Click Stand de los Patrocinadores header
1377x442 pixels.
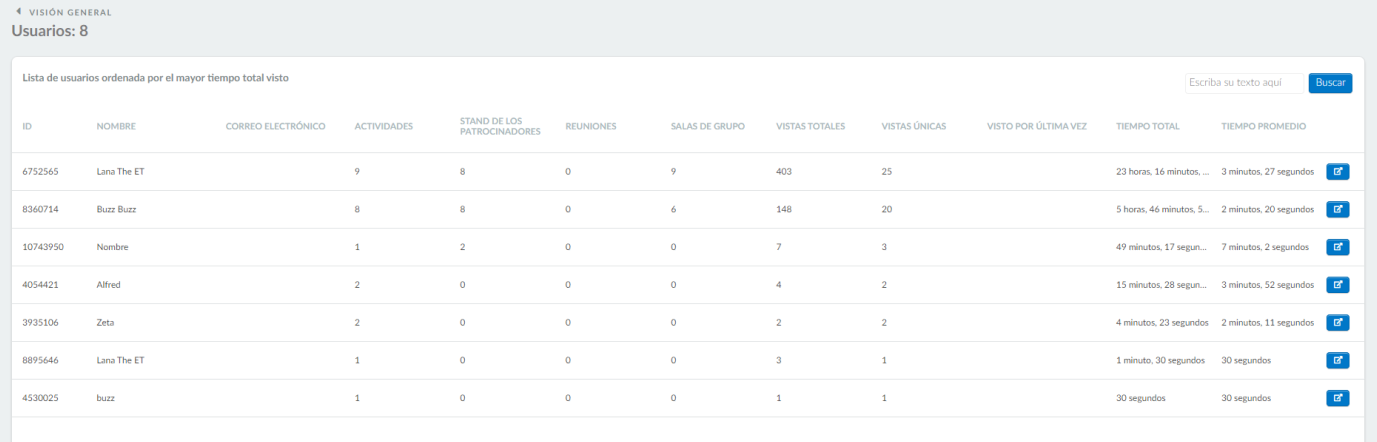click(500, 126)
